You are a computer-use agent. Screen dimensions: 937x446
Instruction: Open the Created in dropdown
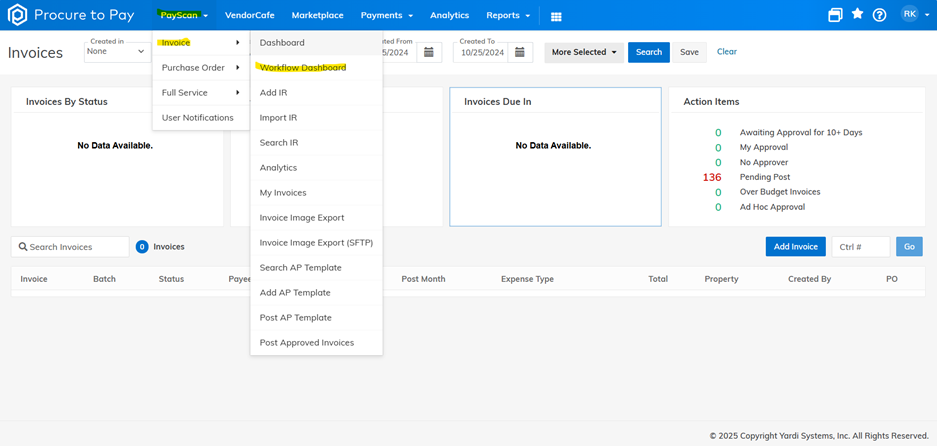(x=117, y=52)
